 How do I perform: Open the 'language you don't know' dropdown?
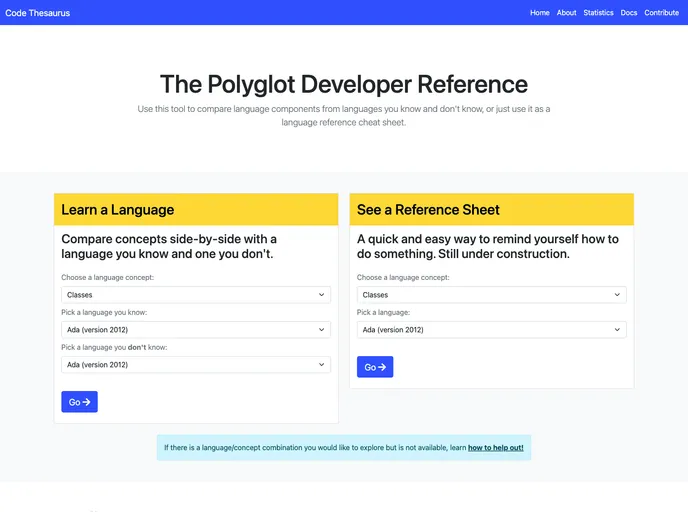196,365
